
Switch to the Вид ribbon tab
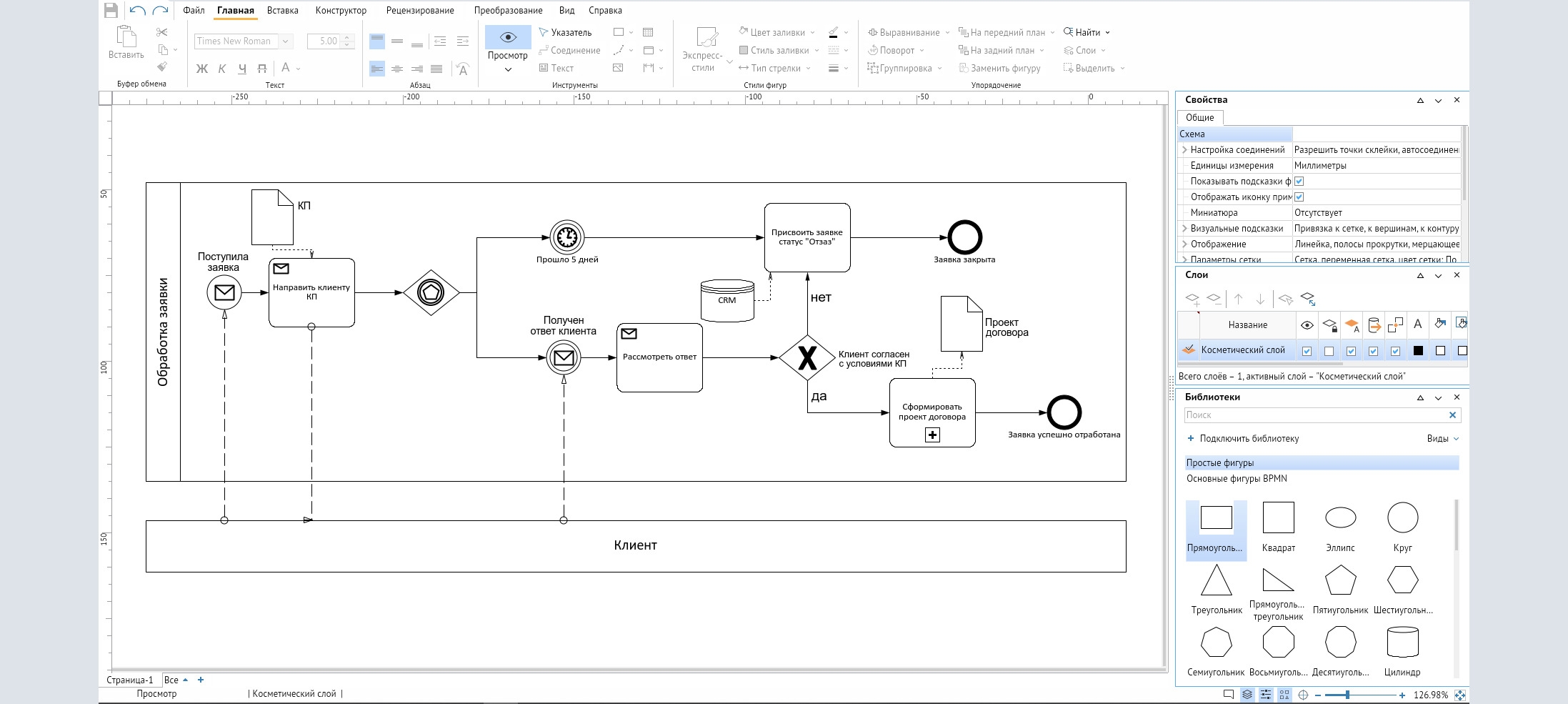(566, 11)
